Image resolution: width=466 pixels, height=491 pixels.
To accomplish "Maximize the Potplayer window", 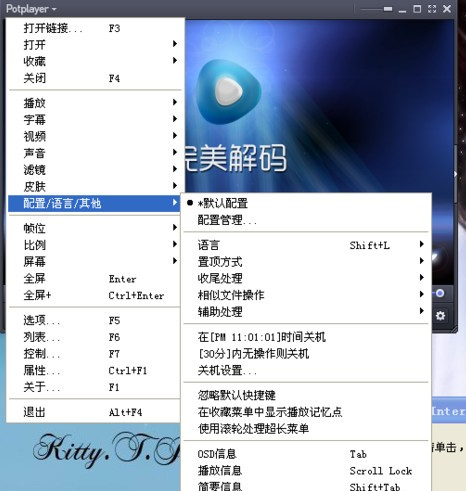I will click(417, 9).
